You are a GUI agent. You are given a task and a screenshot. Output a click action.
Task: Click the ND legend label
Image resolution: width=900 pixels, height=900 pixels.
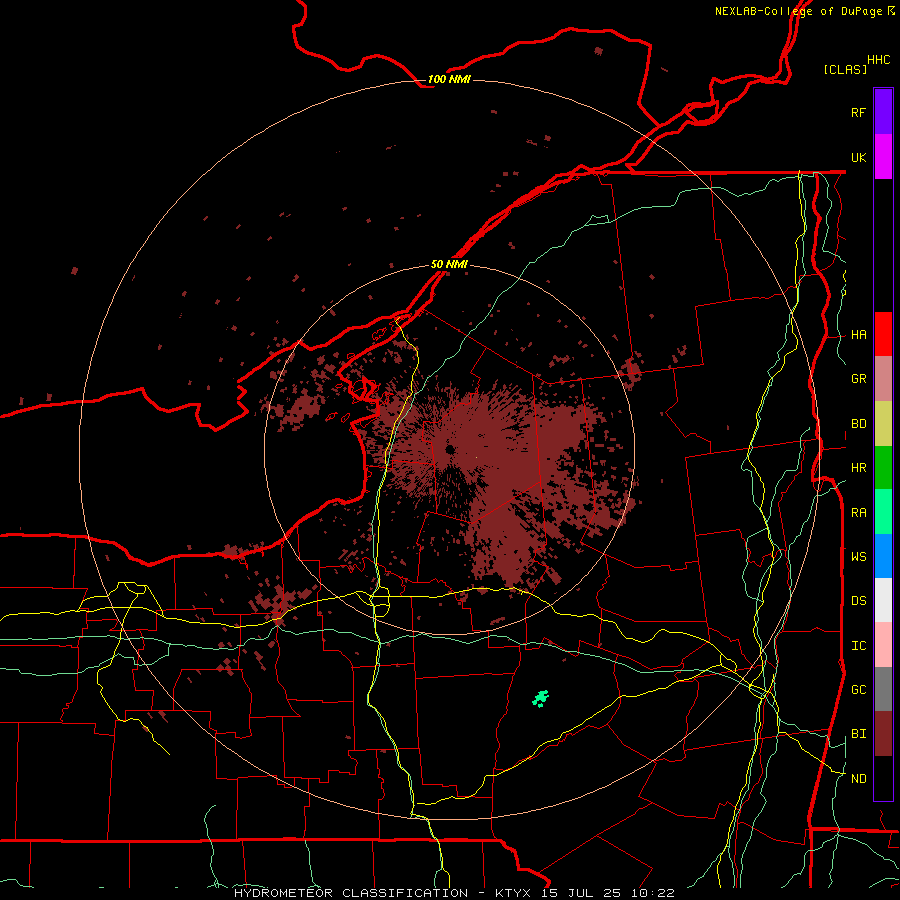click(x=858, y=779)
